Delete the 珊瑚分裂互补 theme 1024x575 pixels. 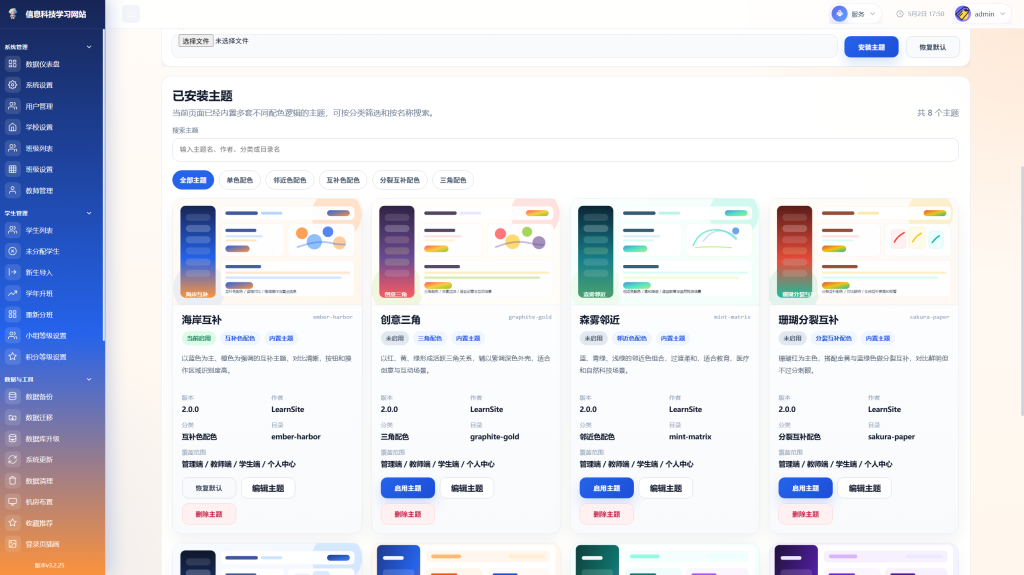pyautogui.click(x=805, y=514)
